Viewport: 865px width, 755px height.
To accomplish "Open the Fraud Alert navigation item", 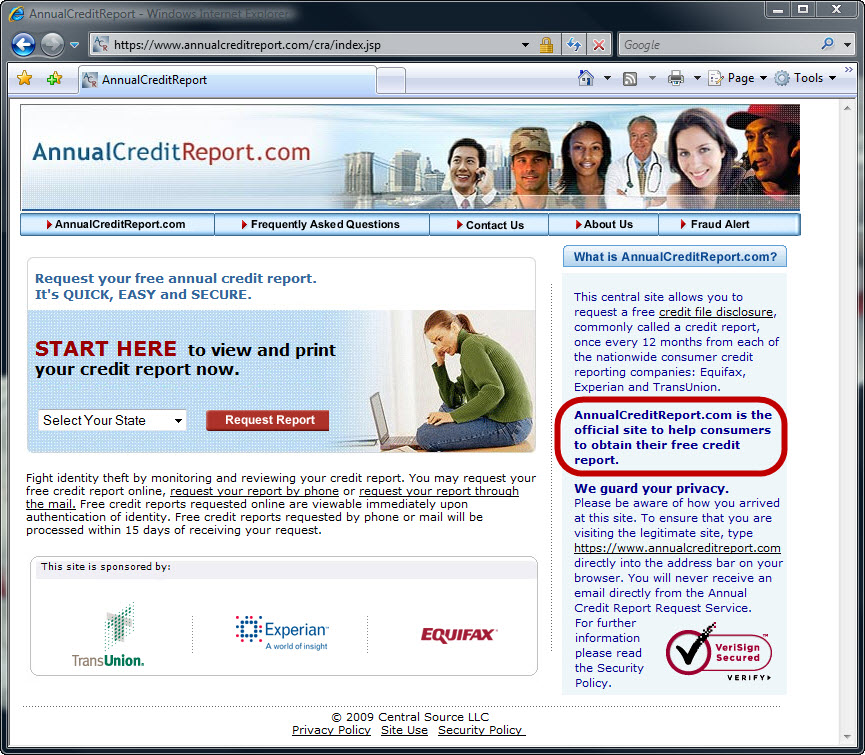I will [x=729, y=224].
